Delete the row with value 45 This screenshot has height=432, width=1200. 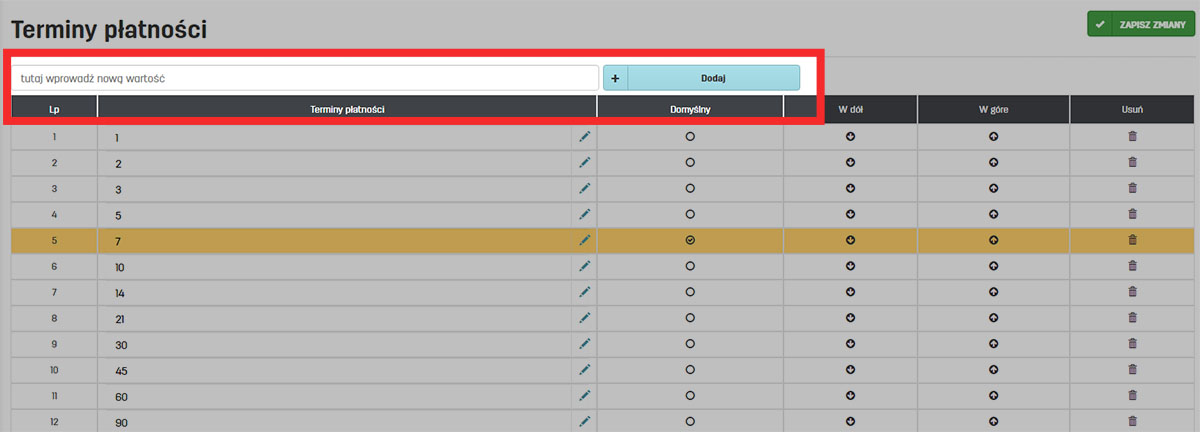[x=1132, y=370]
